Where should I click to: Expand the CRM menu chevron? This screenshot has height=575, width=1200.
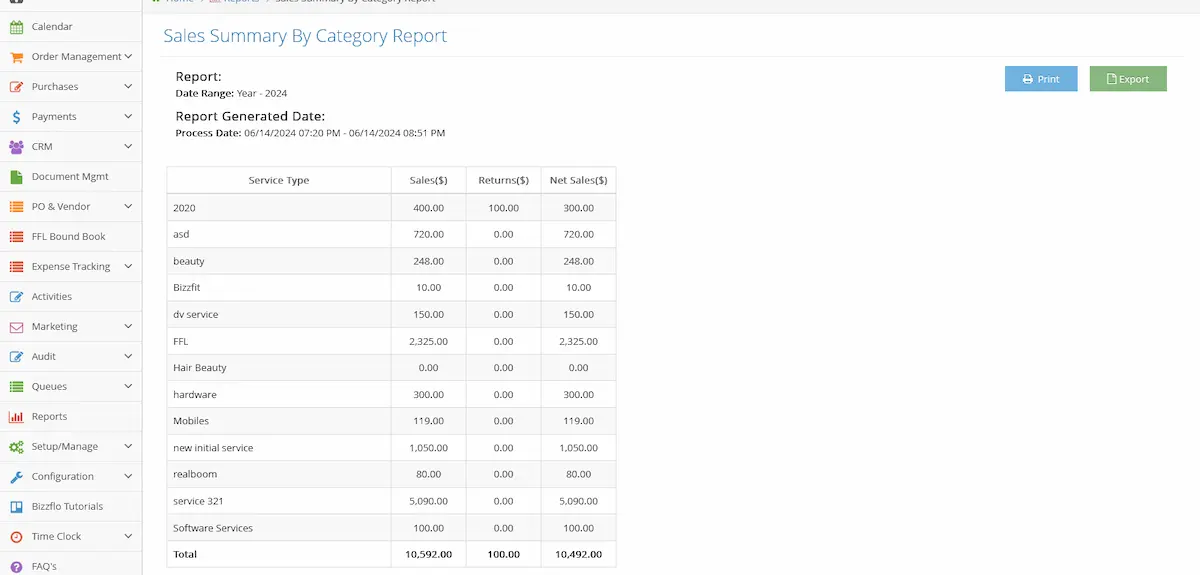tap(128, 147)
